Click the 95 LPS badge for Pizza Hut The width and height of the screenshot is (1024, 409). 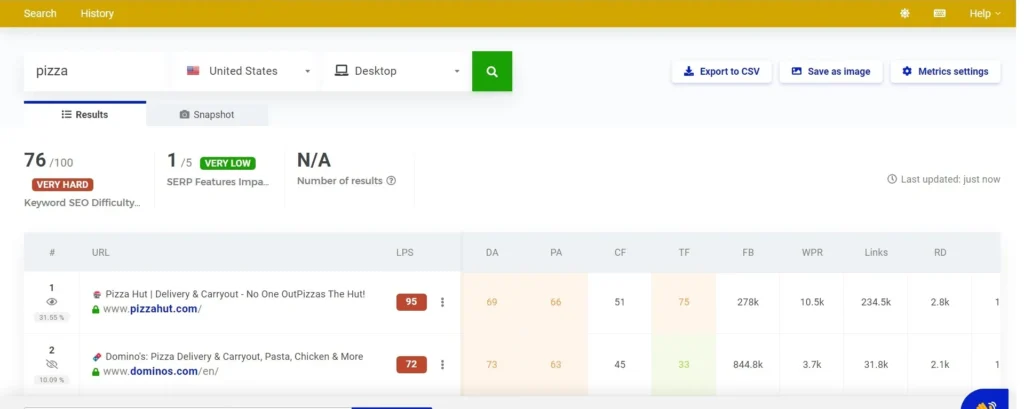tap(411, 302)
